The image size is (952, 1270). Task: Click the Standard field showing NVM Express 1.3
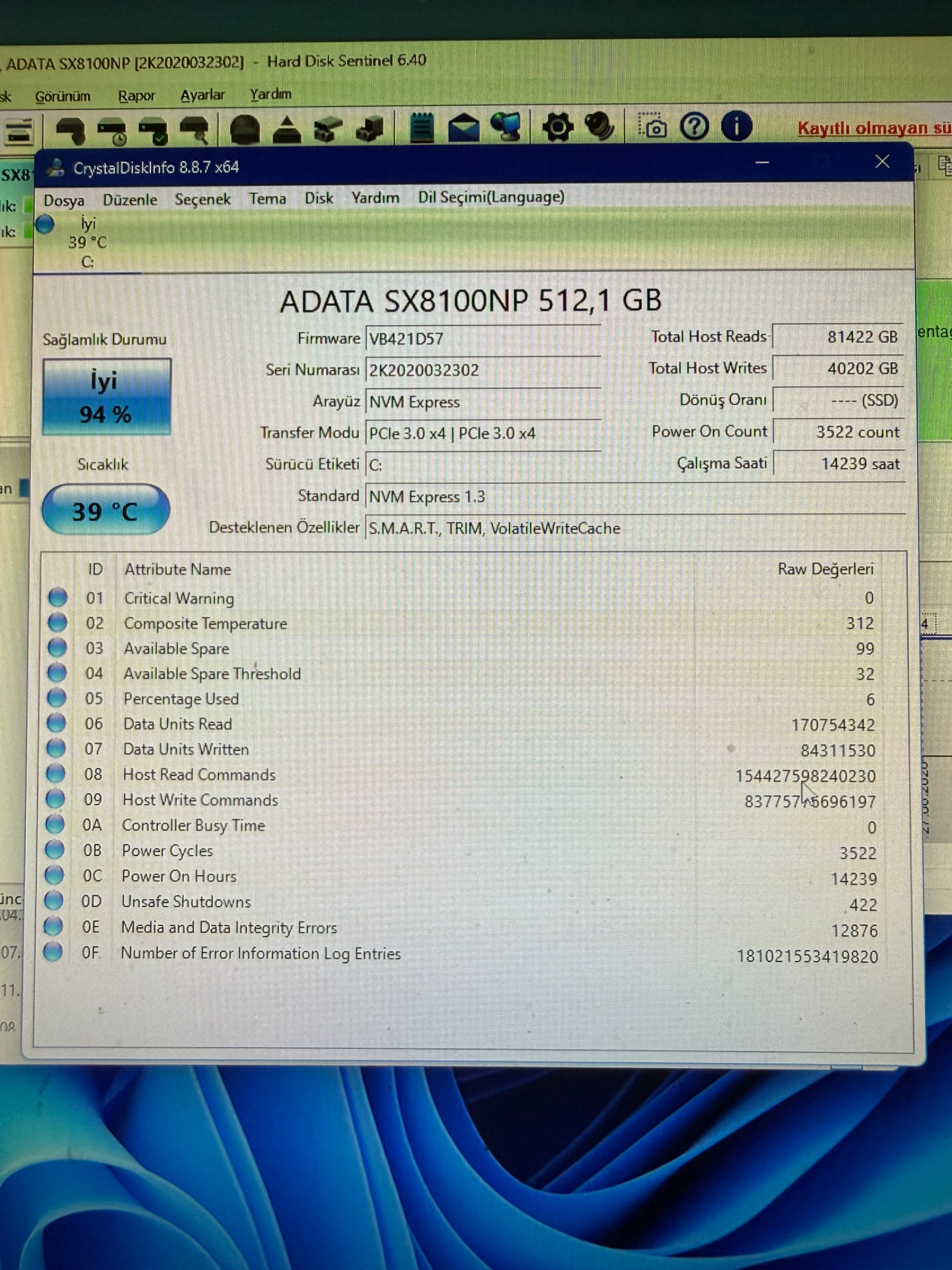tap(635, 497)
